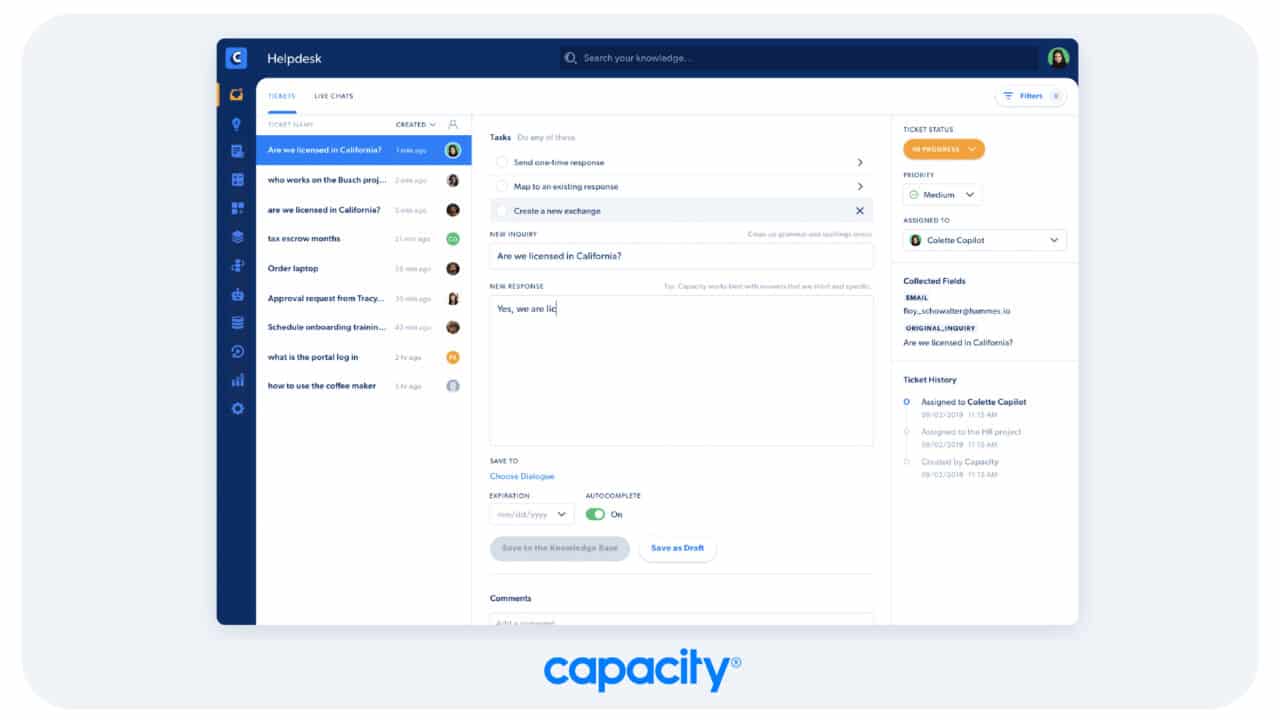The width and height of the screenshot is (1280, 720).
Task: Open the user profile avatar at top right
Action: pos(1057,58)
